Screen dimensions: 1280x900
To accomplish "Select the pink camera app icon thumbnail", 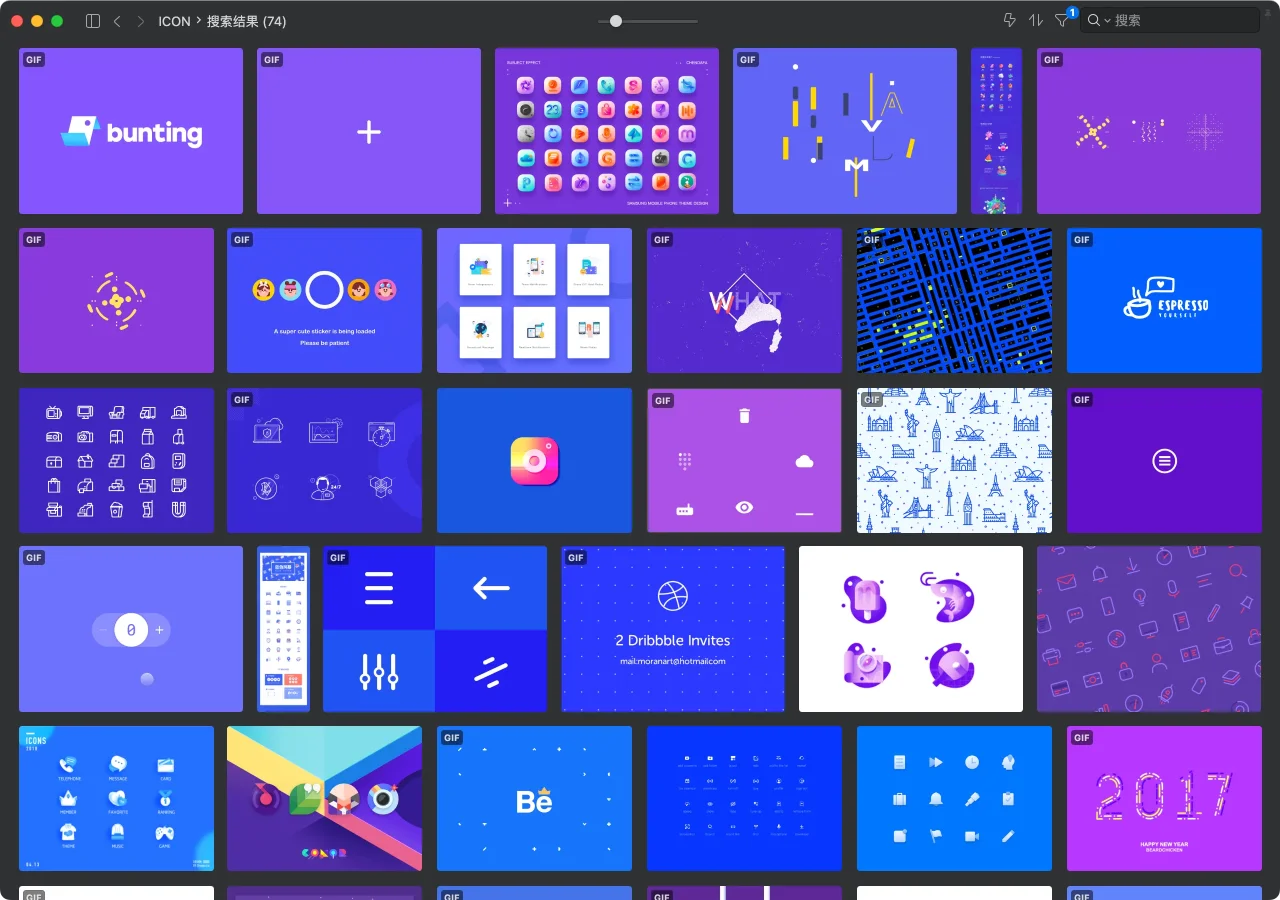I will 534,460.
